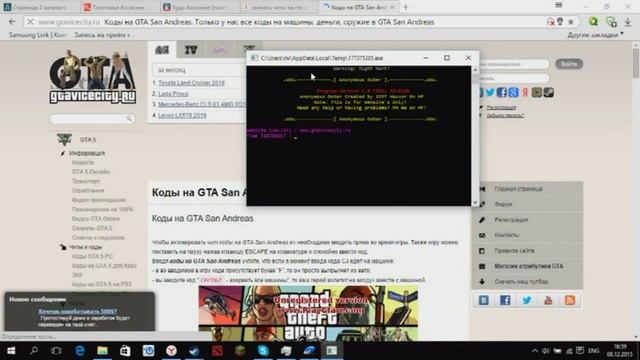
Task: Open Windows Start menu
Action: (11, 351)
